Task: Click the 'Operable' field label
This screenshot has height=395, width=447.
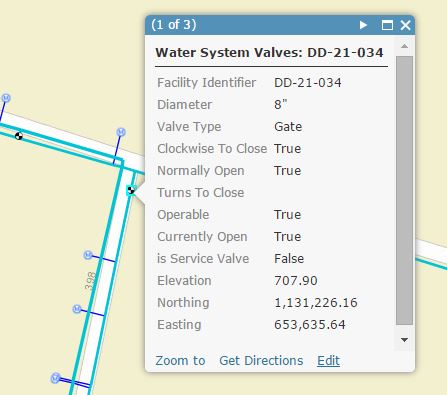Action: [183, 215]
